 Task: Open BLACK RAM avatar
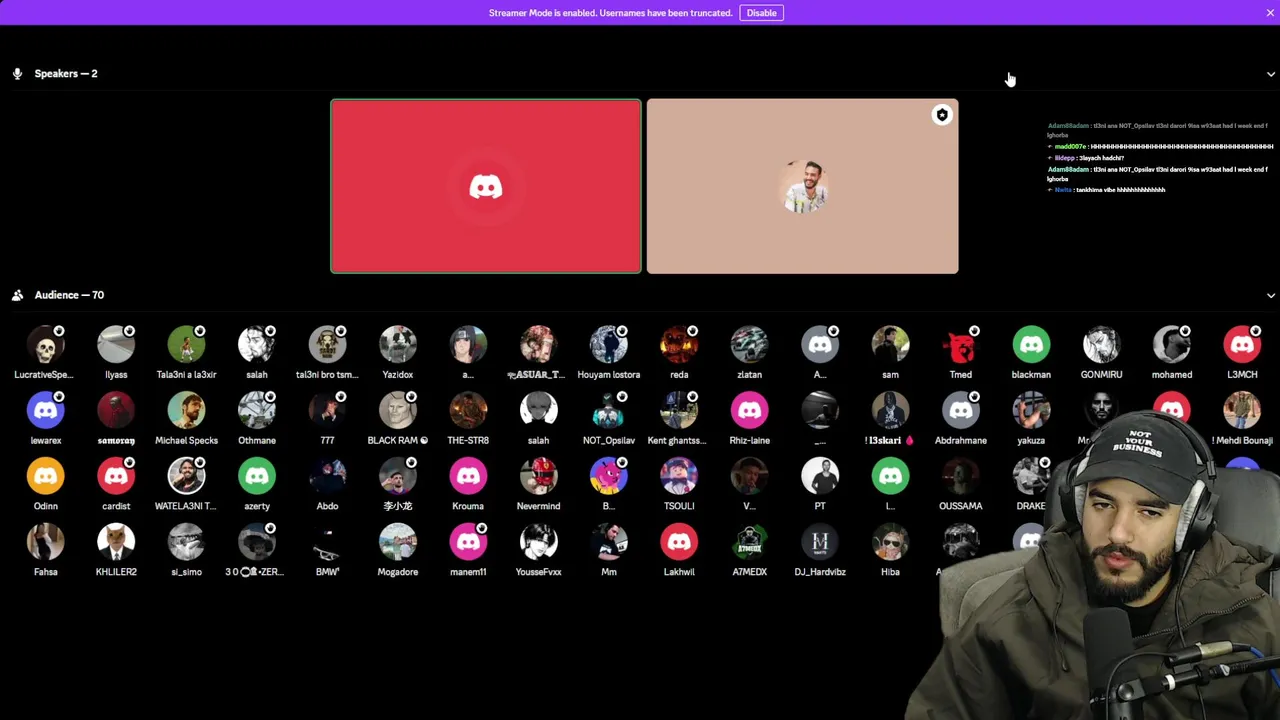(398, 411)
